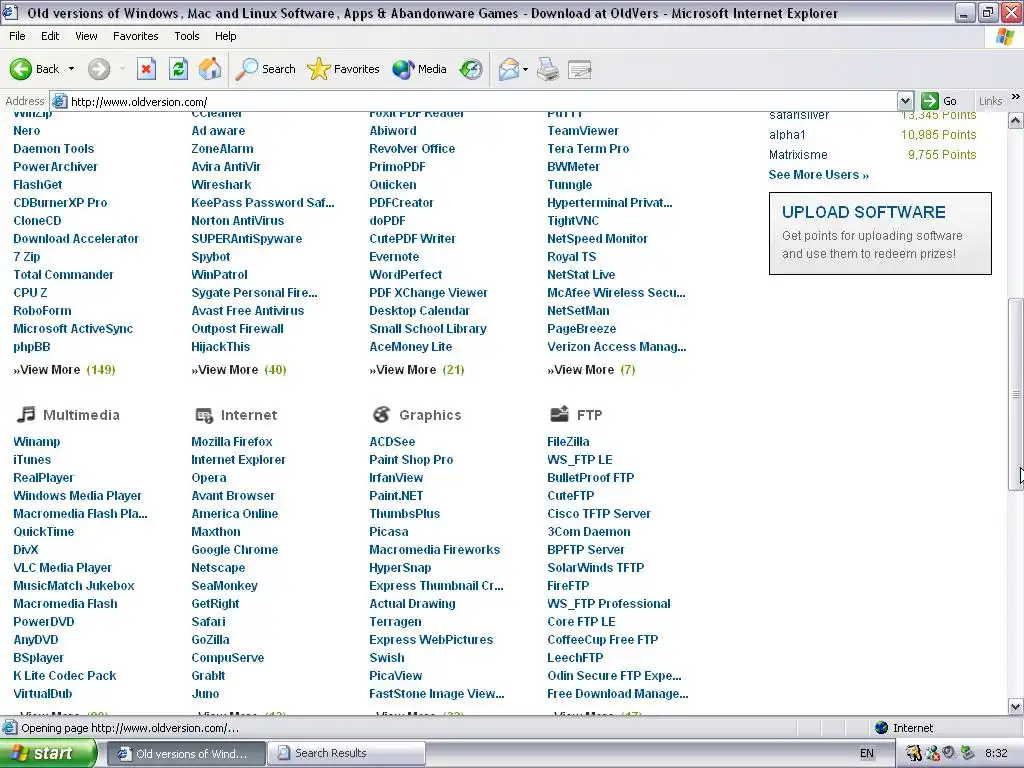
Task: Click the TeamViewer link
Action: [583, 131]
